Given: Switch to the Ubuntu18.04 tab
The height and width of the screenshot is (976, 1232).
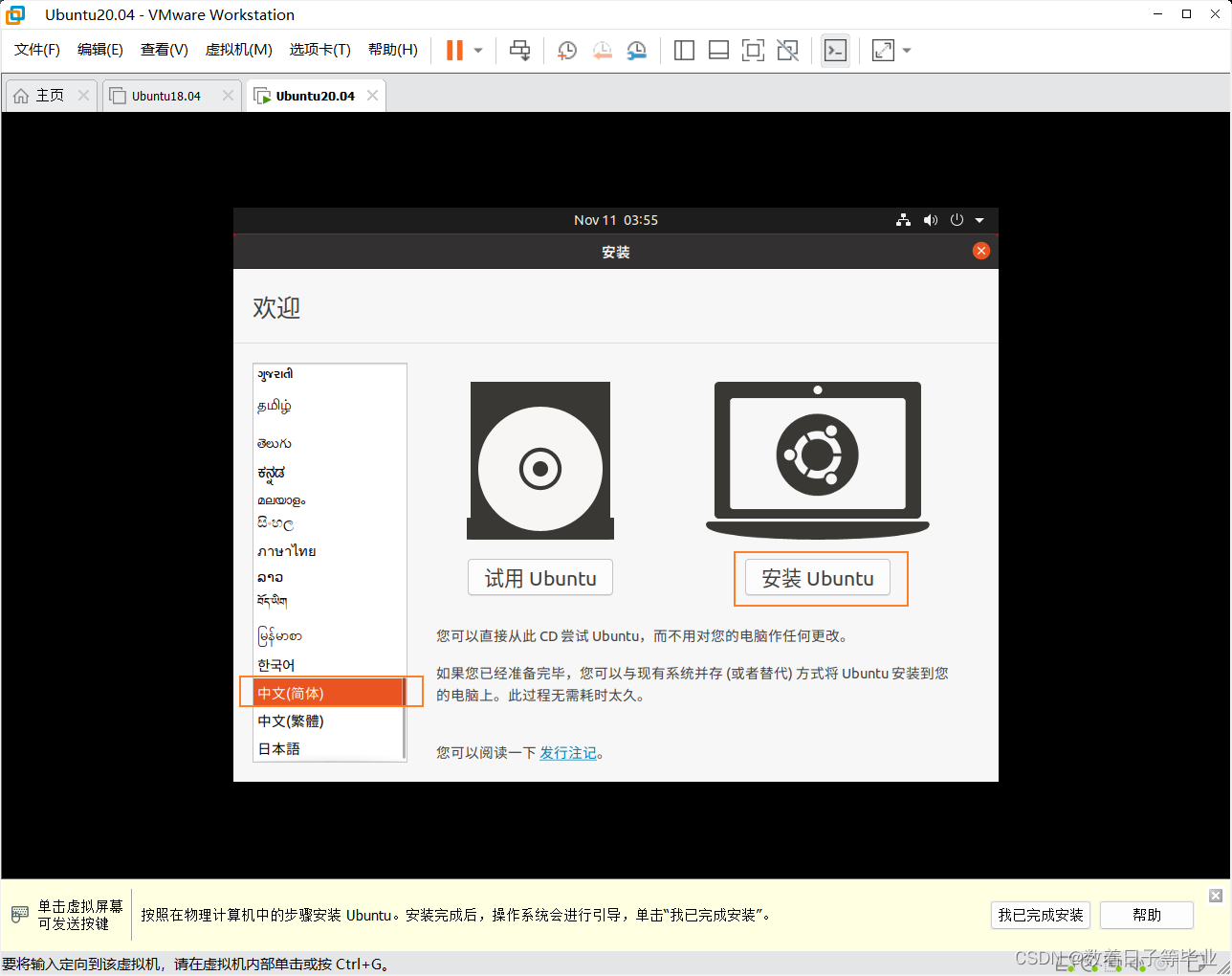Looking at the screenshot, I should point(166,96).
